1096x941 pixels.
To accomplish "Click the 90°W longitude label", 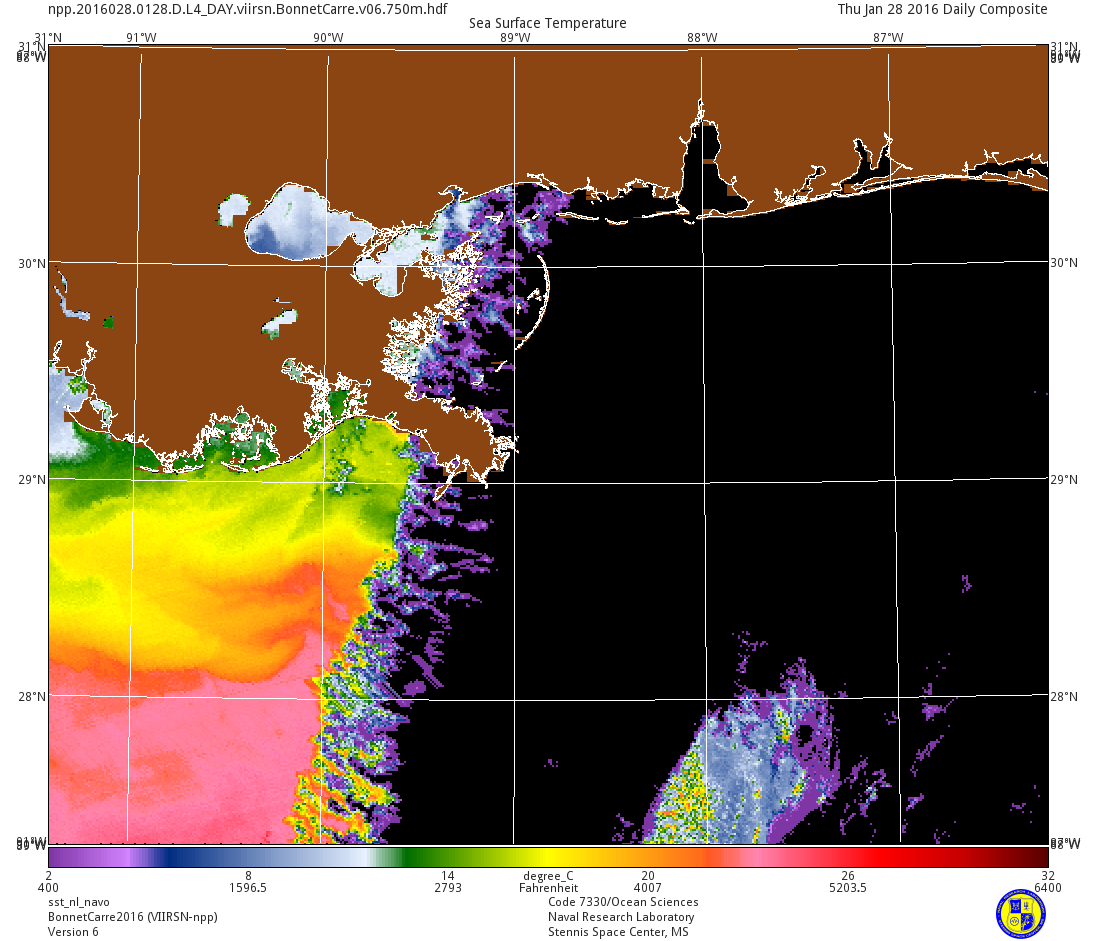I will point(326,38).
